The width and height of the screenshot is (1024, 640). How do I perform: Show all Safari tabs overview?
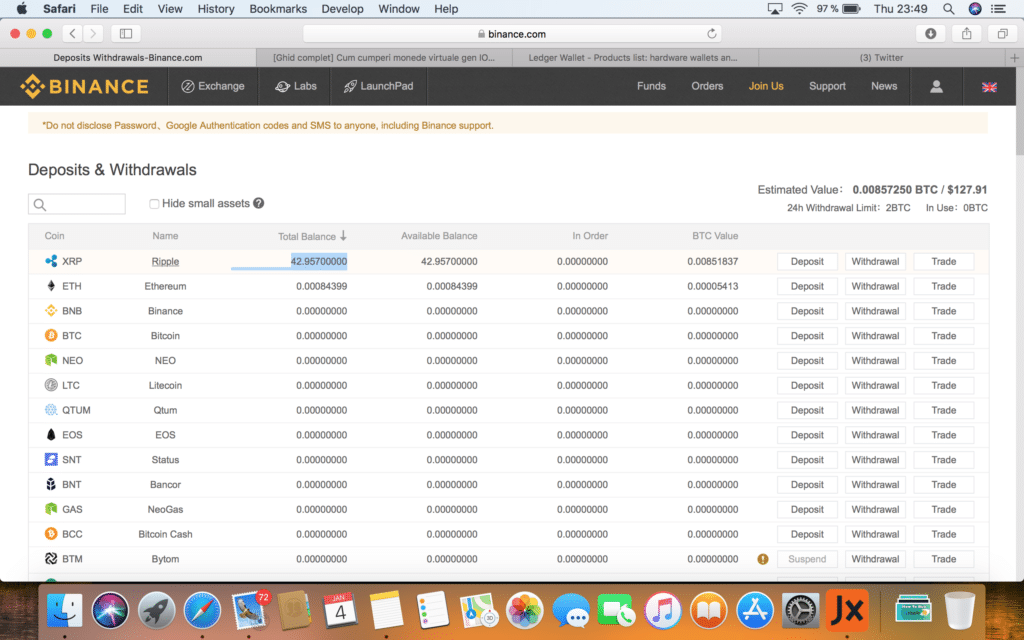click(x=1002, y=33)
